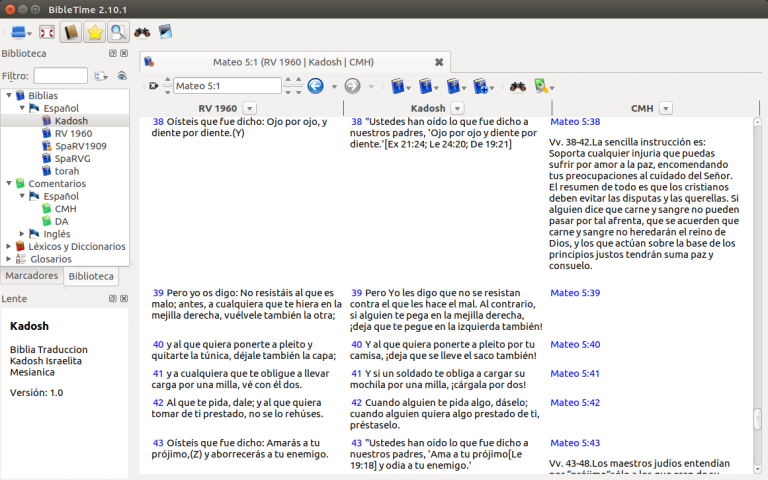This screenshot has width=768, height=480.
Task: Open the Mateo 5:41 commentary link
Action: tap(575, 373)
